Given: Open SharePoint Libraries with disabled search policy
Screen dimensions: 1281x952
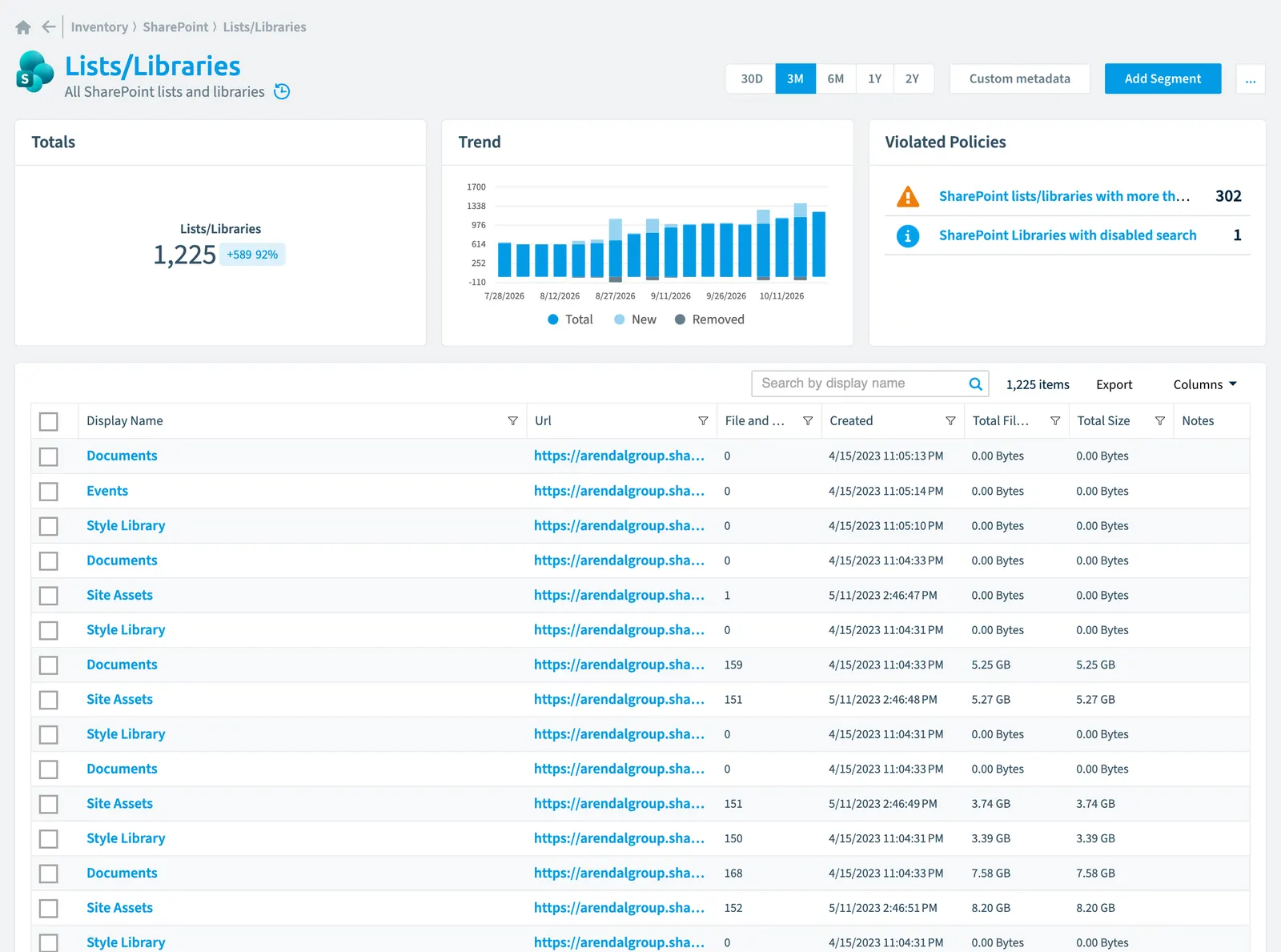Looking at the screenshot, I should click(x=1067, y=235).
